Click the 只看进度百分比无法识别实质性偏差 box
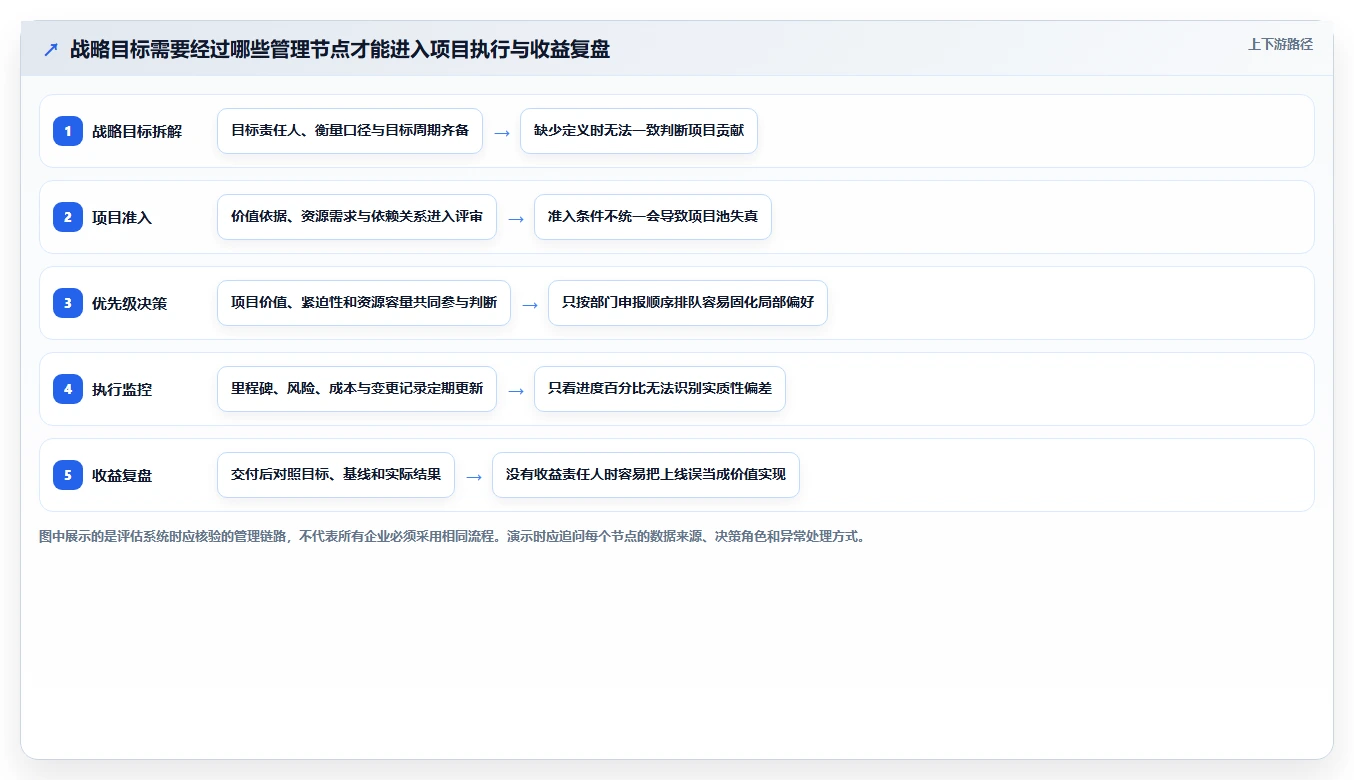This screenshot has width=1354, height=780. click(660, 389)
